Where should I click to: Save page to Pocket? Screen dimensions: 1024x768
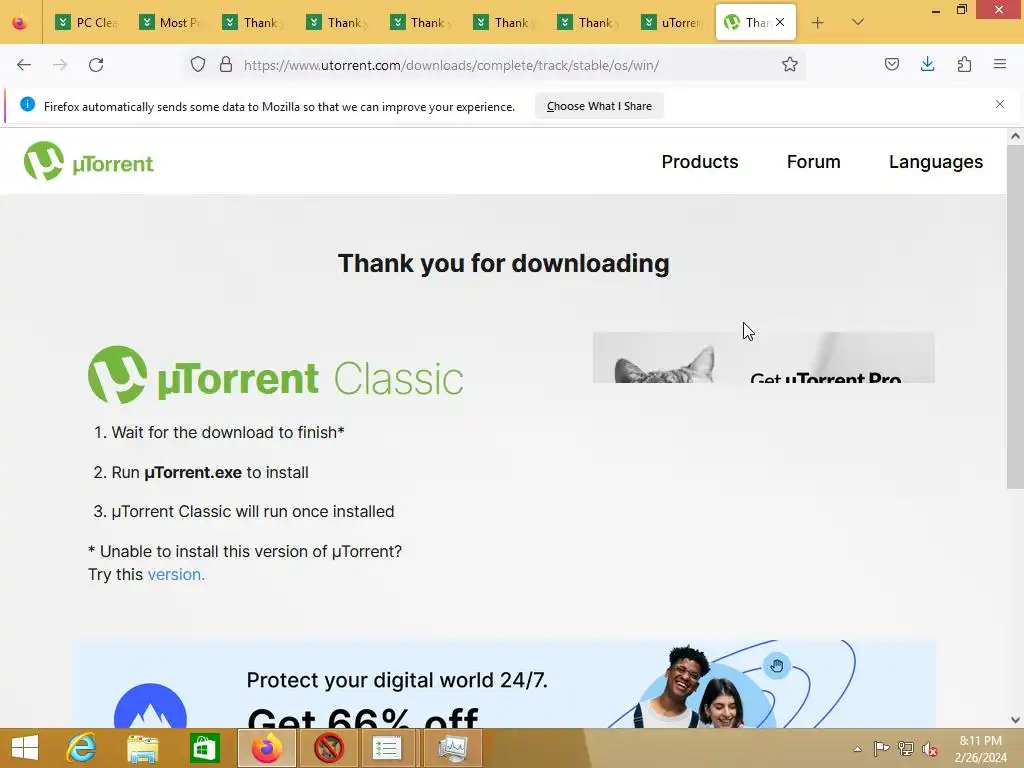tap(891, 64)
